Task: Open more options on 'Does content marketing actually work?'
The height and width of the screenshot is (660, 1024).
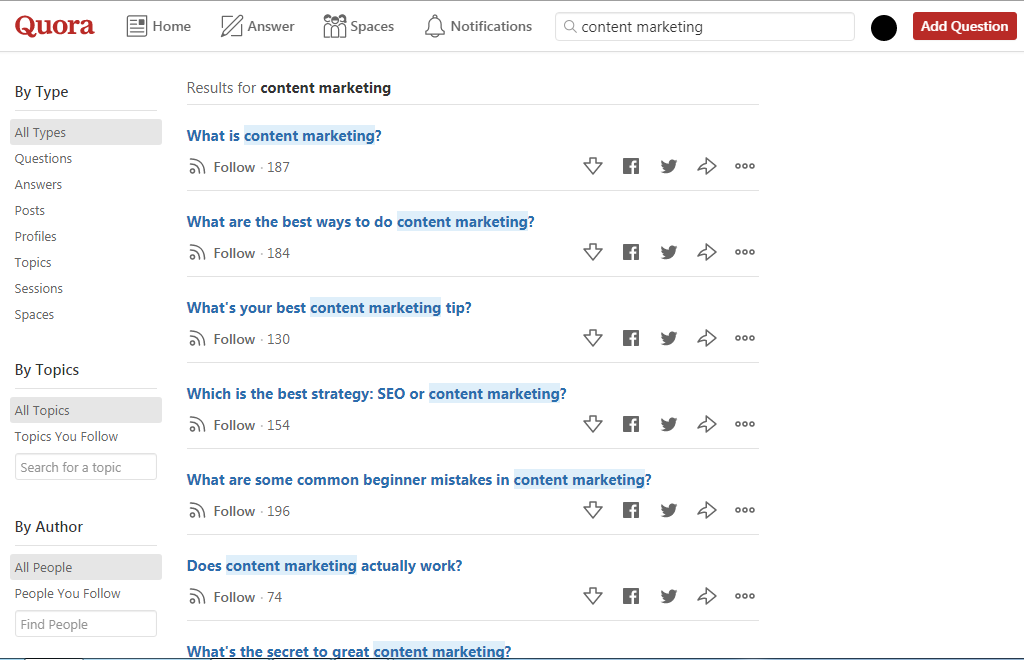Action: [744, 596]
